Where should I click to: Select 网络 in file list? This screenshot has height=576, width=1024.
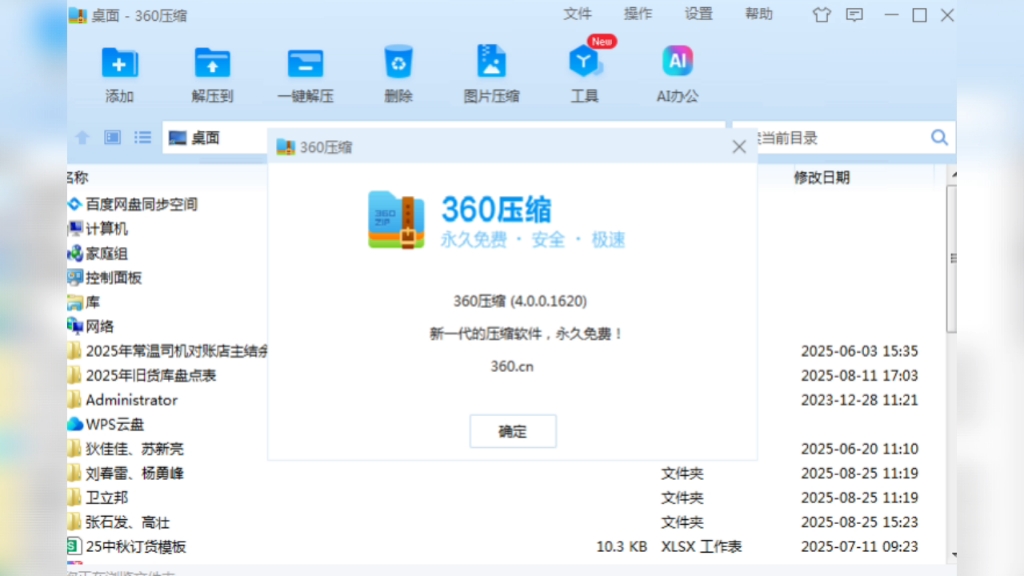[99, 327]
